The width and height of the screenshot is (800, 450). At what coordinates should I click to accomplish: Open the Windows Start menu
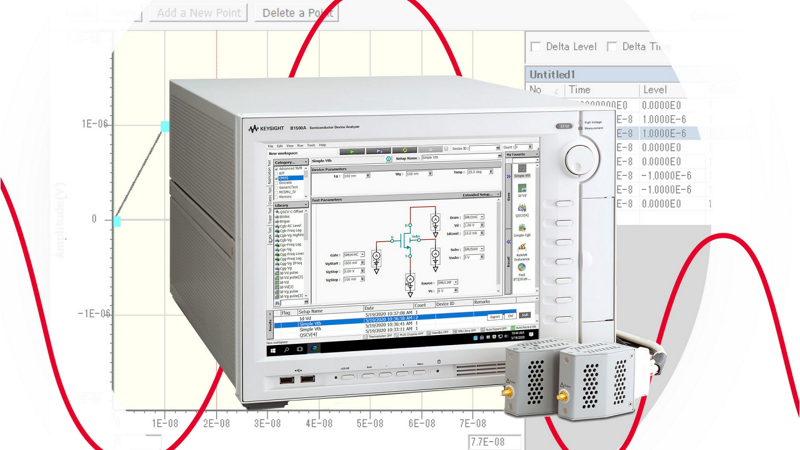(x=272, y=350)
